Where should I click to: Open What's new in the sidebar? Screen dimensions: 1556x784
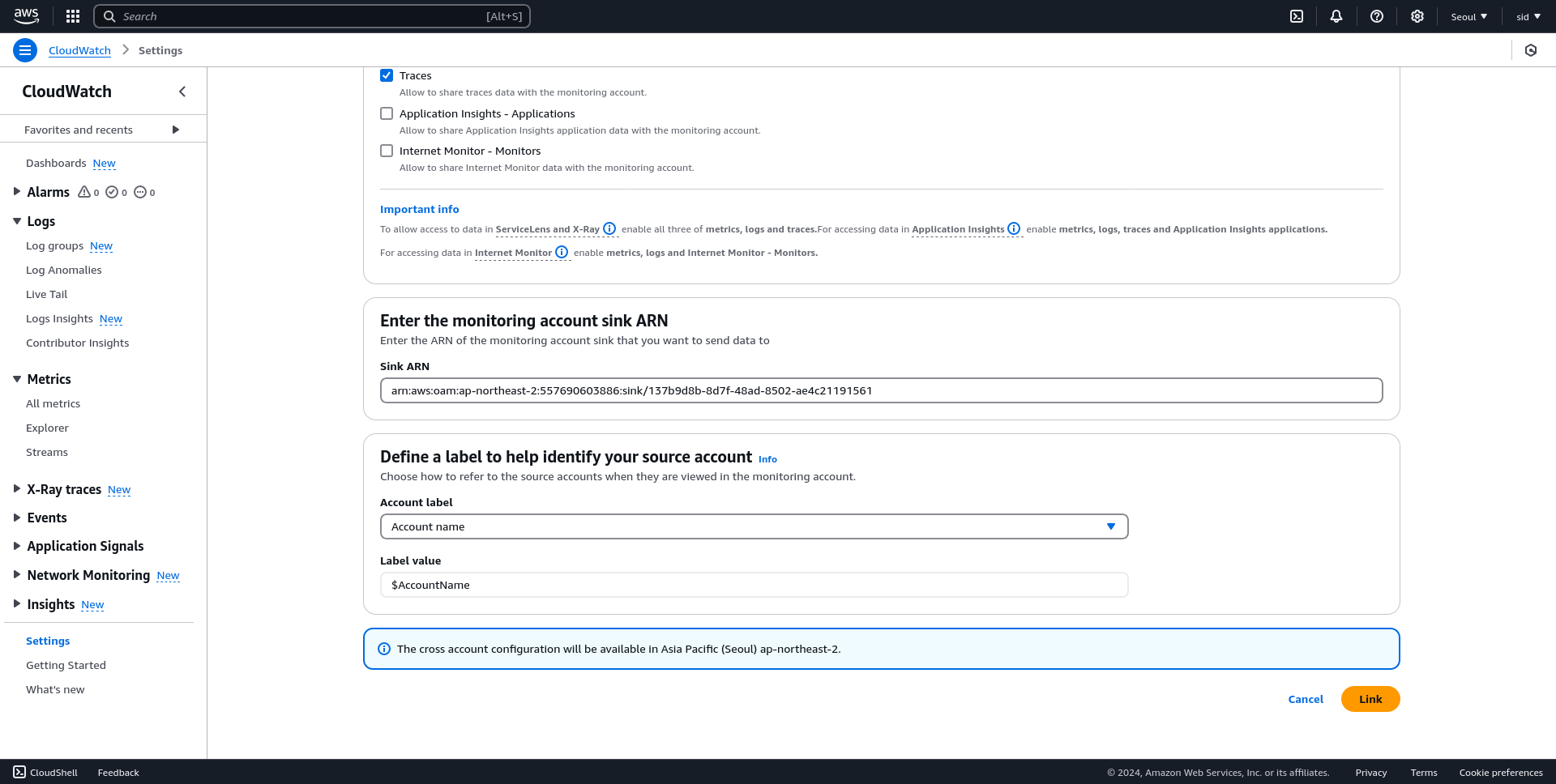(55, 689)
